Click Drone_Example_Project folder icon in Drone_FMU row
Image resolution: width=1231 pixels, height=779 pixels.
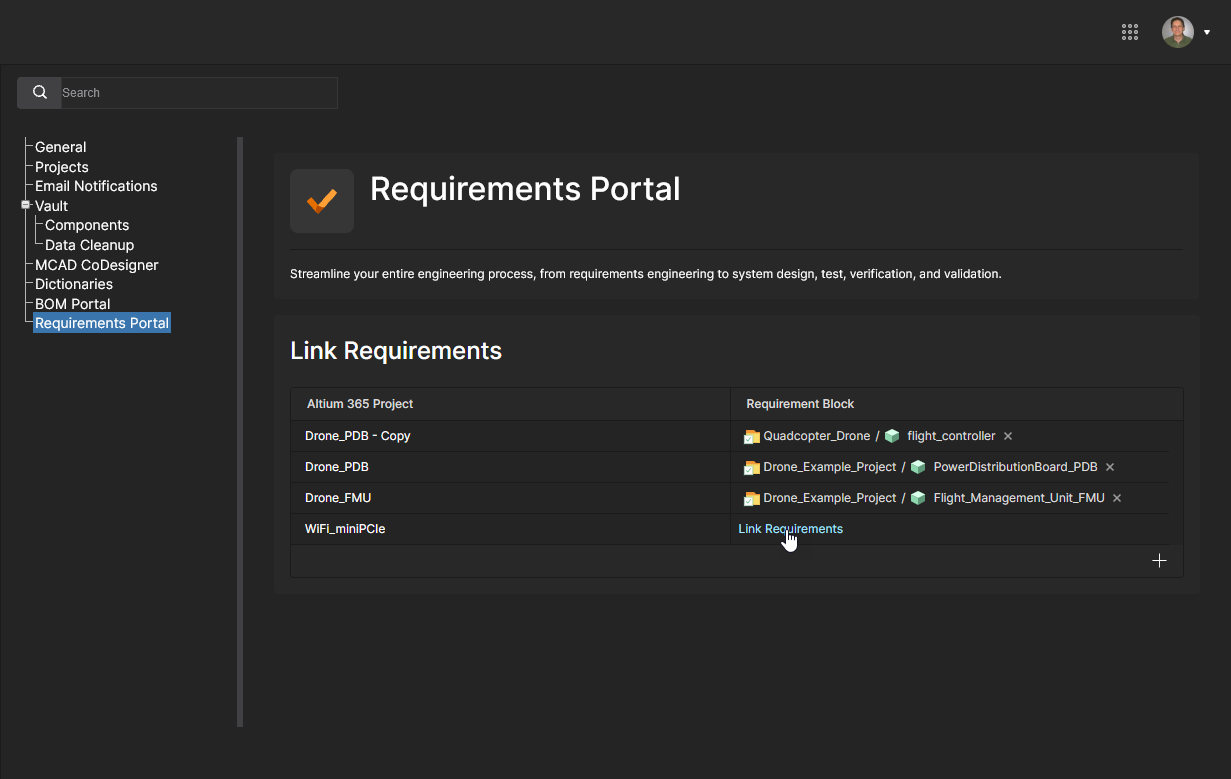(x=752, y=499)
